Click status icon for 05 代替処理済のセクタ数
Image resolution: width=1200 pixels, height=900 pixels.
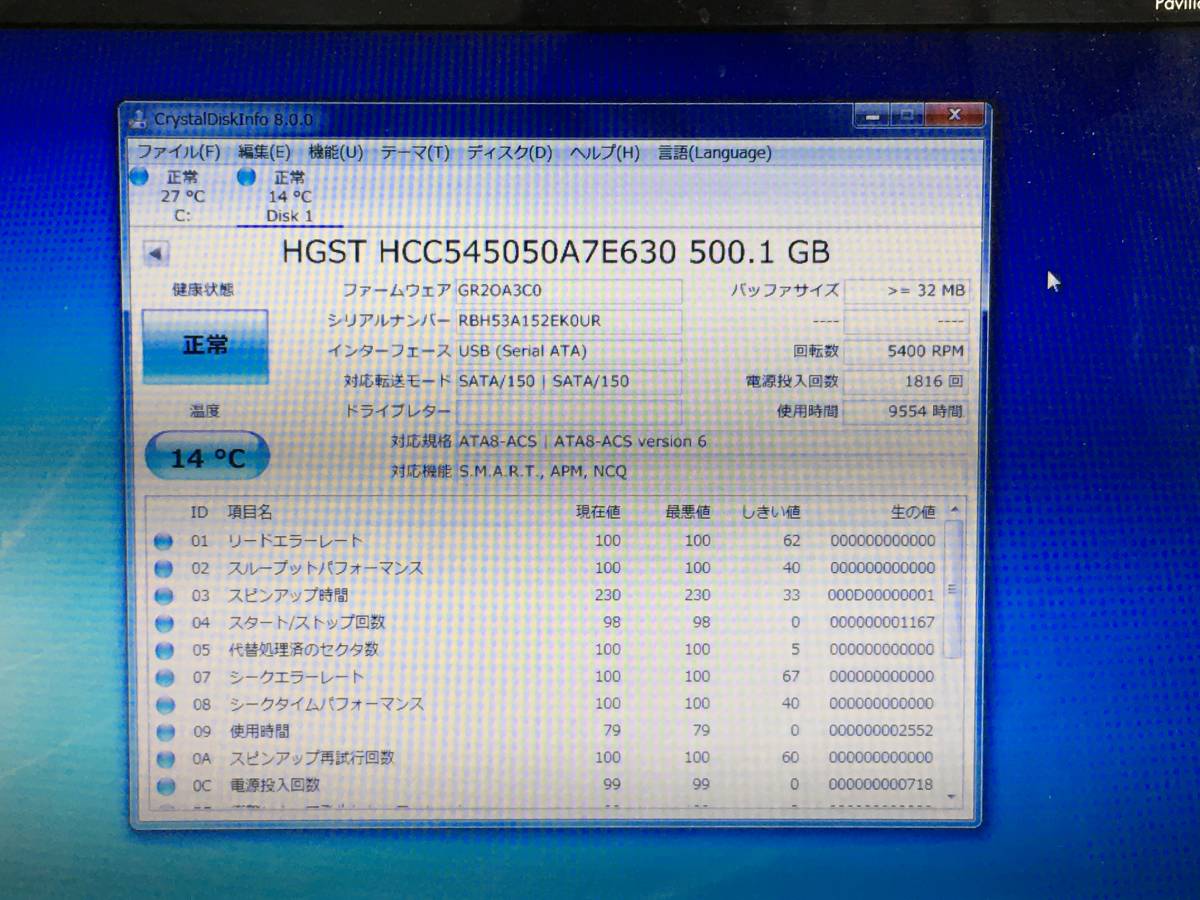coord(163,650)
